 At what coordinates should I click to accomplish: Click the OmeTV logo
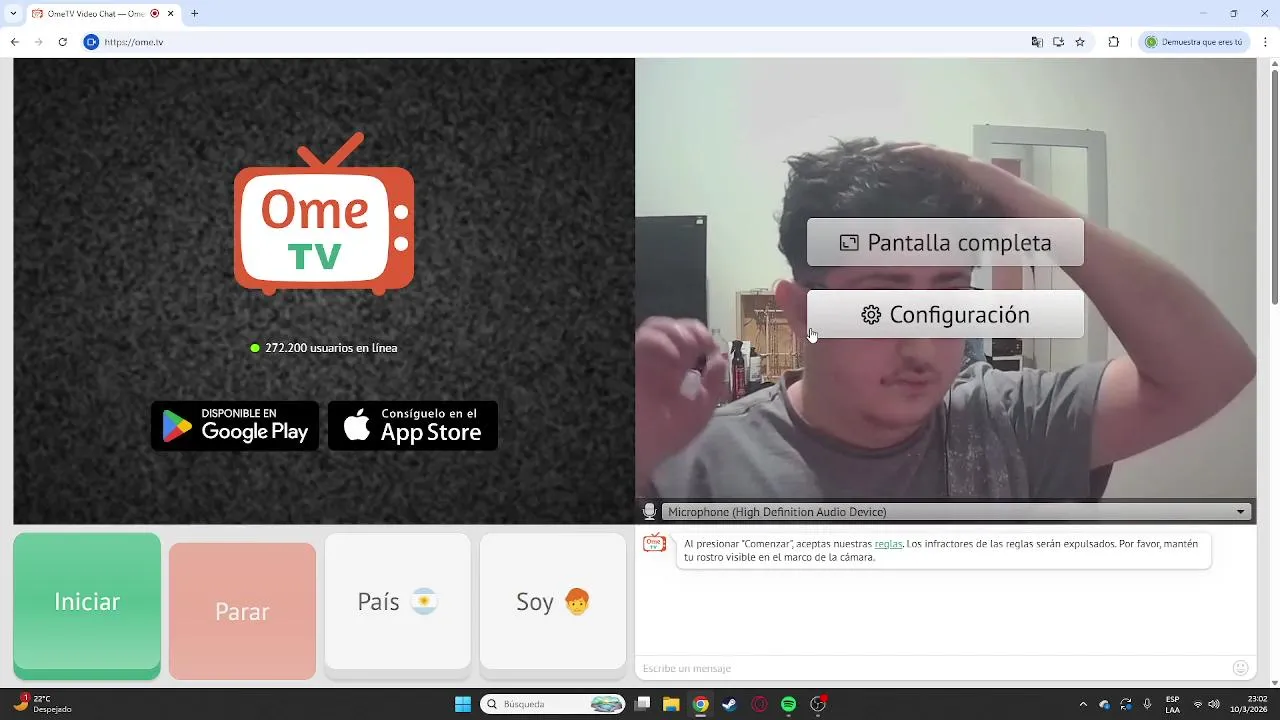click(x=324, y=214)
